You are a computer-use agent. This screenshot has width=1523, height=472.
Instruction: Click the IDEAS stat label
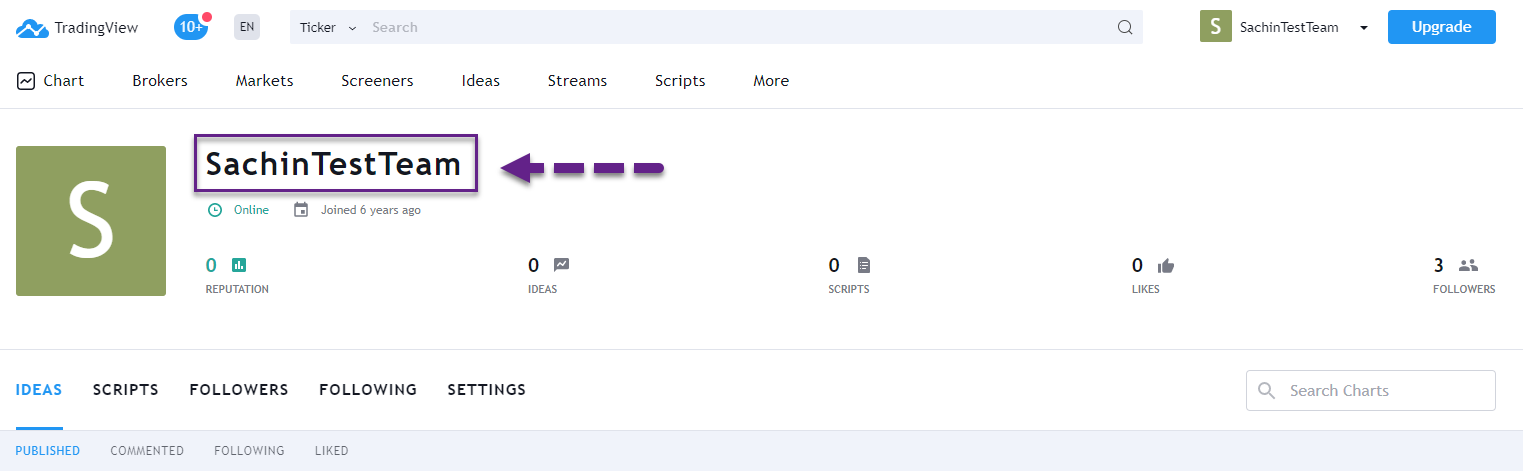[543, 289]
